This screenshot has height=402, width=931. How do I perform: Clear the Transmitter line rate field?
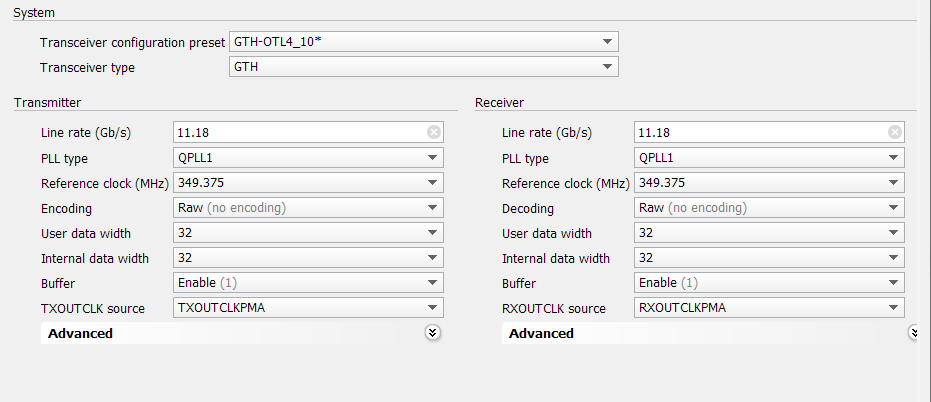click(x=433, y=132)
